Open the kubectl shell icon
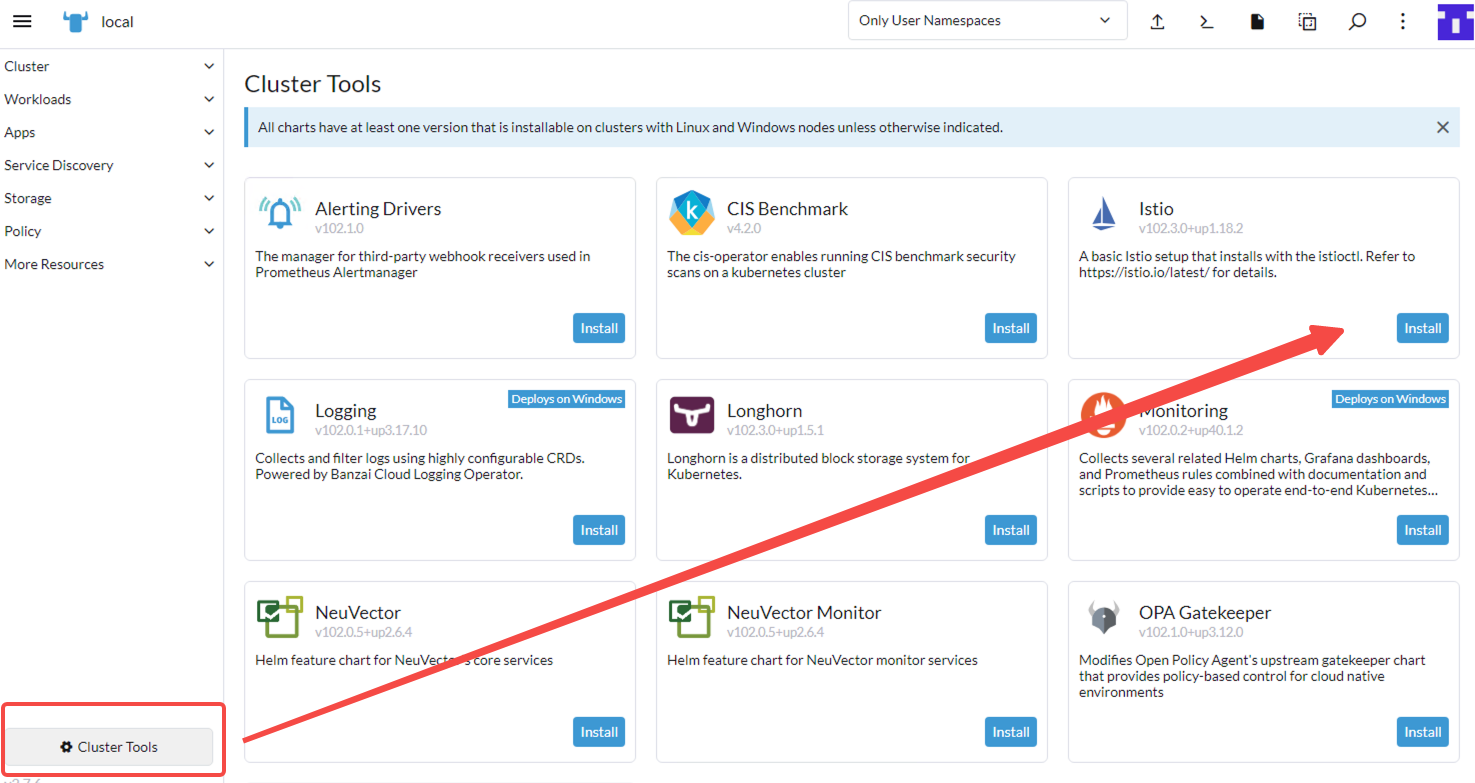Screen dimensions: 1475x783 coord(1207,21)
